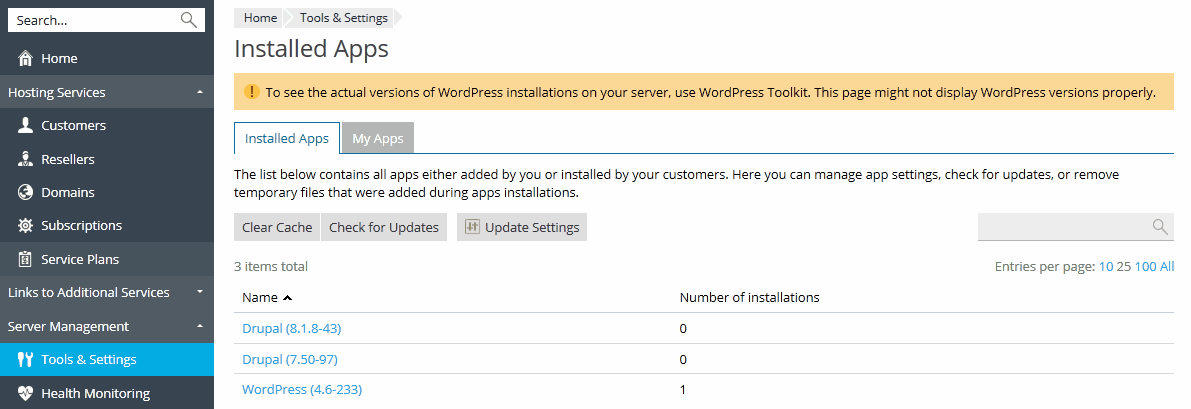Click the Resellers icon in sidebar
The image size is (1191, 409).
[x=25, y=159]
